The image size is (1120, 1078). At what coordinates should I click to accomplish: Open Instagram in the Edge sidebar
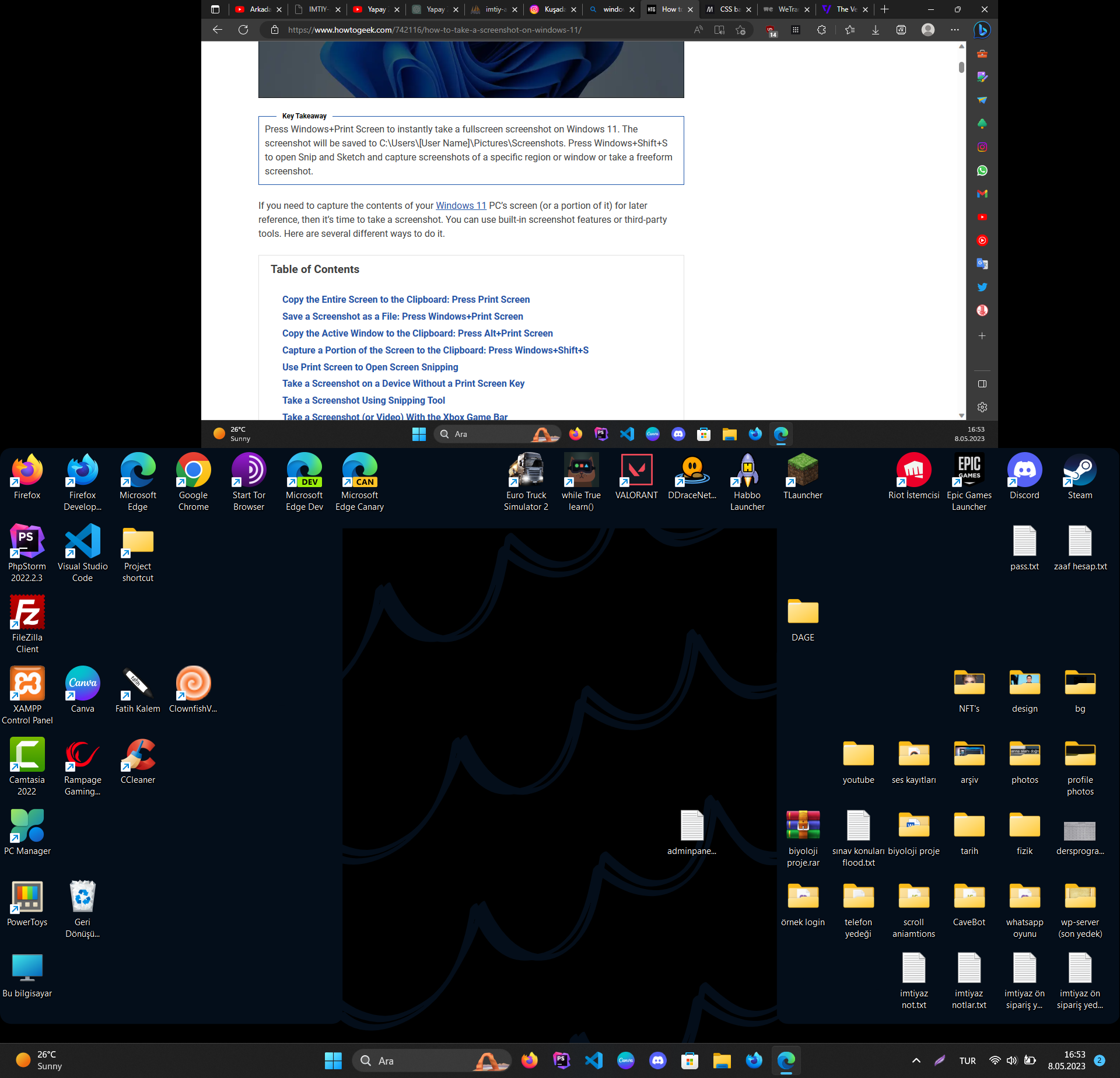tap(982, 147)
